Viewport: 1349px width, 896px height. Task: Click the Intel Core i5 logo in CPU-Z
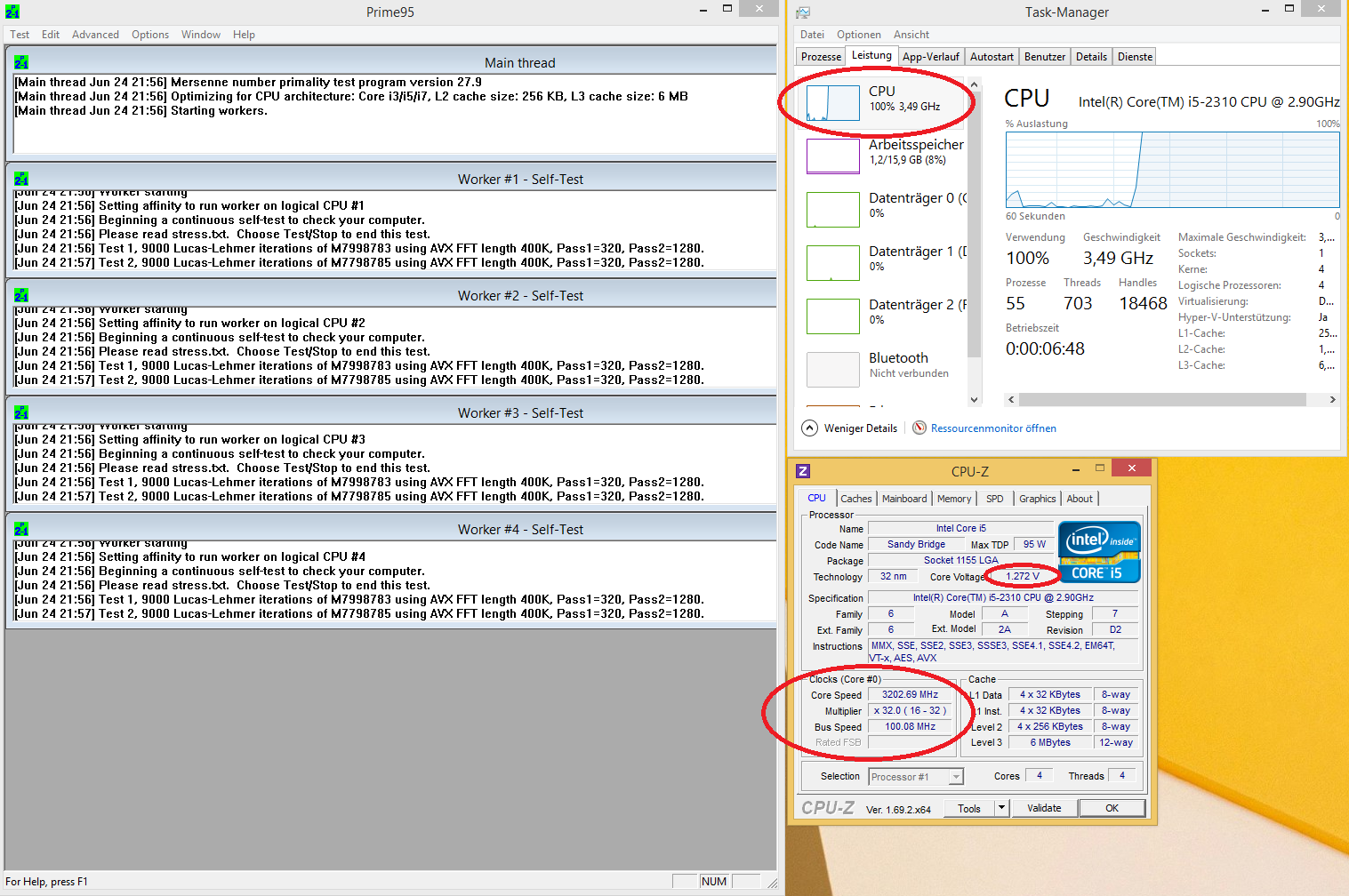click(1100, 552)
